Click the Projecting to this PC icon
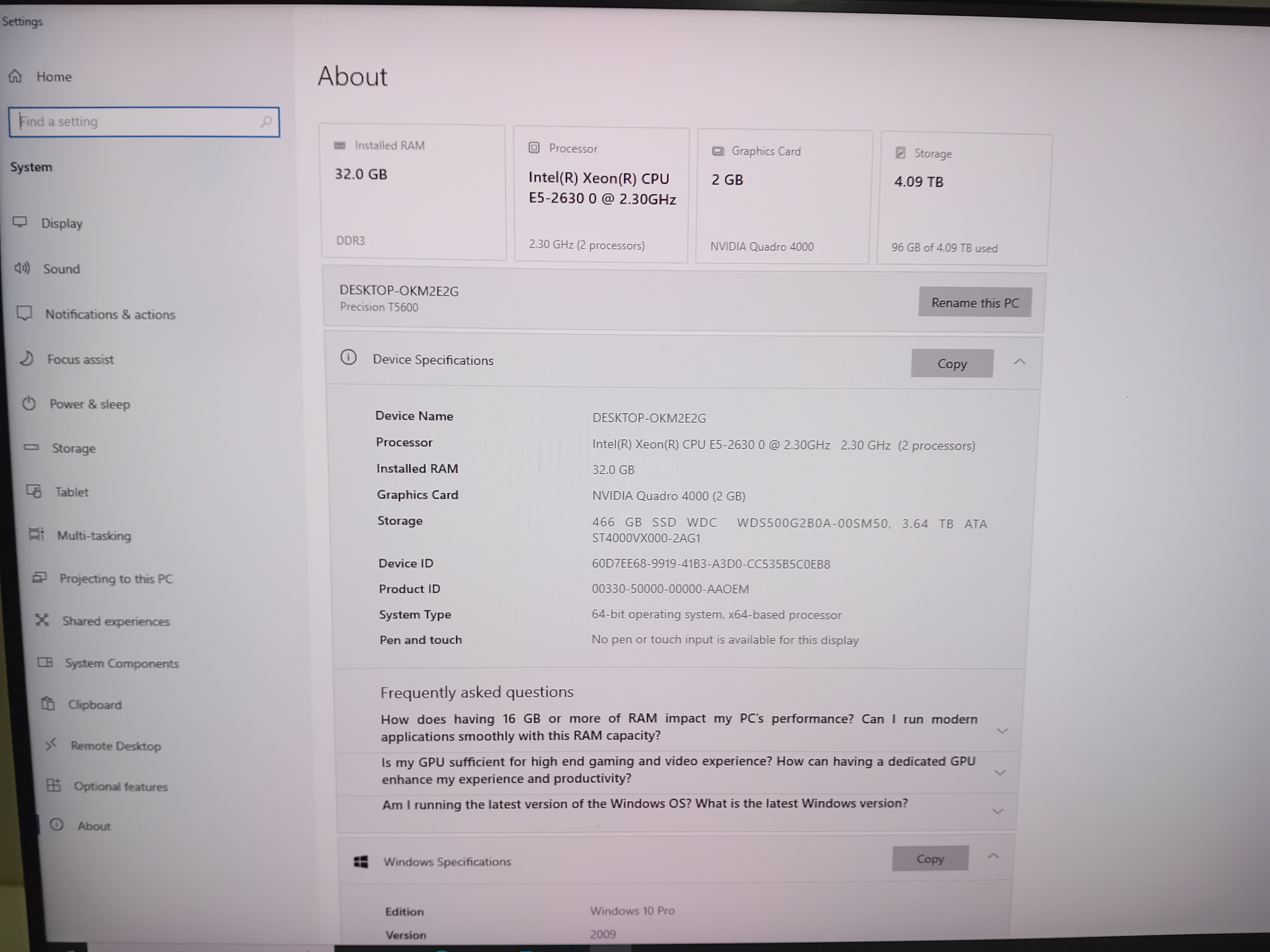 (x=39, y=577)
